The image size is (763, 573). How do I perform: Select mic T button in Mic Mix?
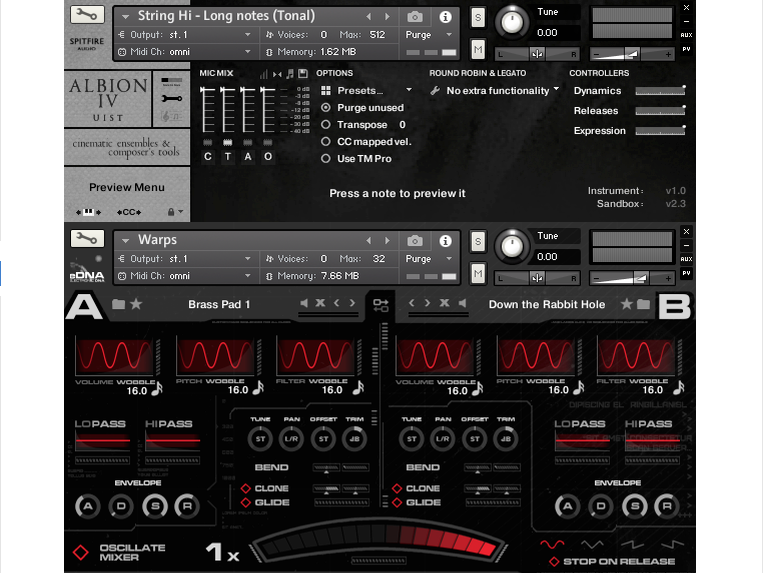tap(228, 157)
